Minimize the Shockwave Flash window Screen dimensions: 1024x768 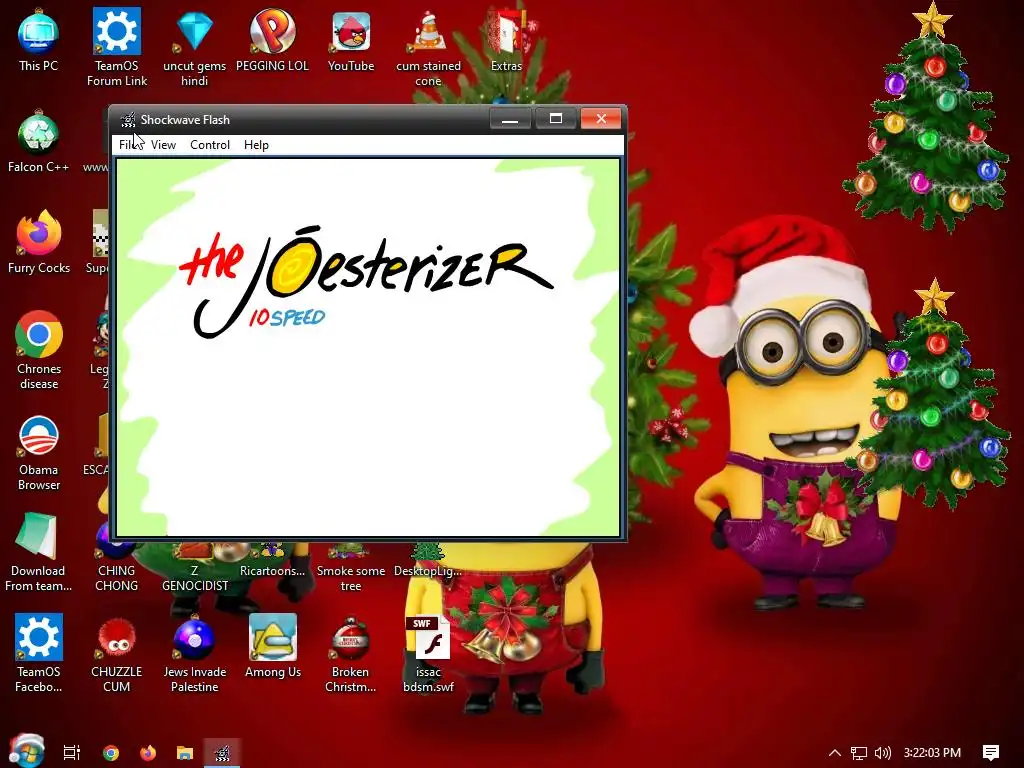coord(510,119)
